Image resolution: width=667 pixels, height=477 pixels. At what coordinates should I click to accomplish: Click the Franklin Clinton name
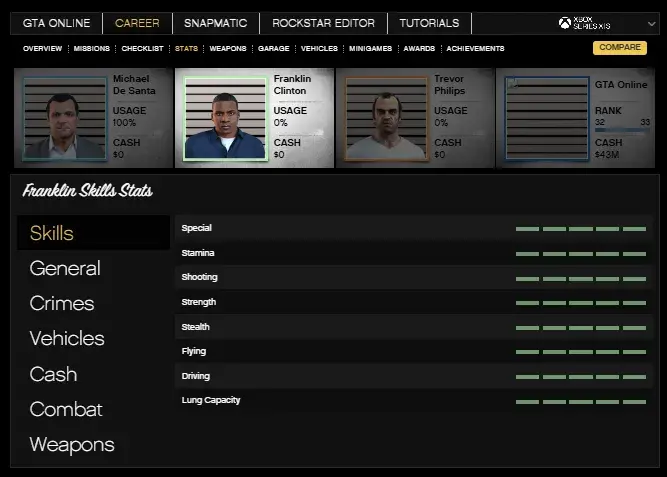[292, 85]
